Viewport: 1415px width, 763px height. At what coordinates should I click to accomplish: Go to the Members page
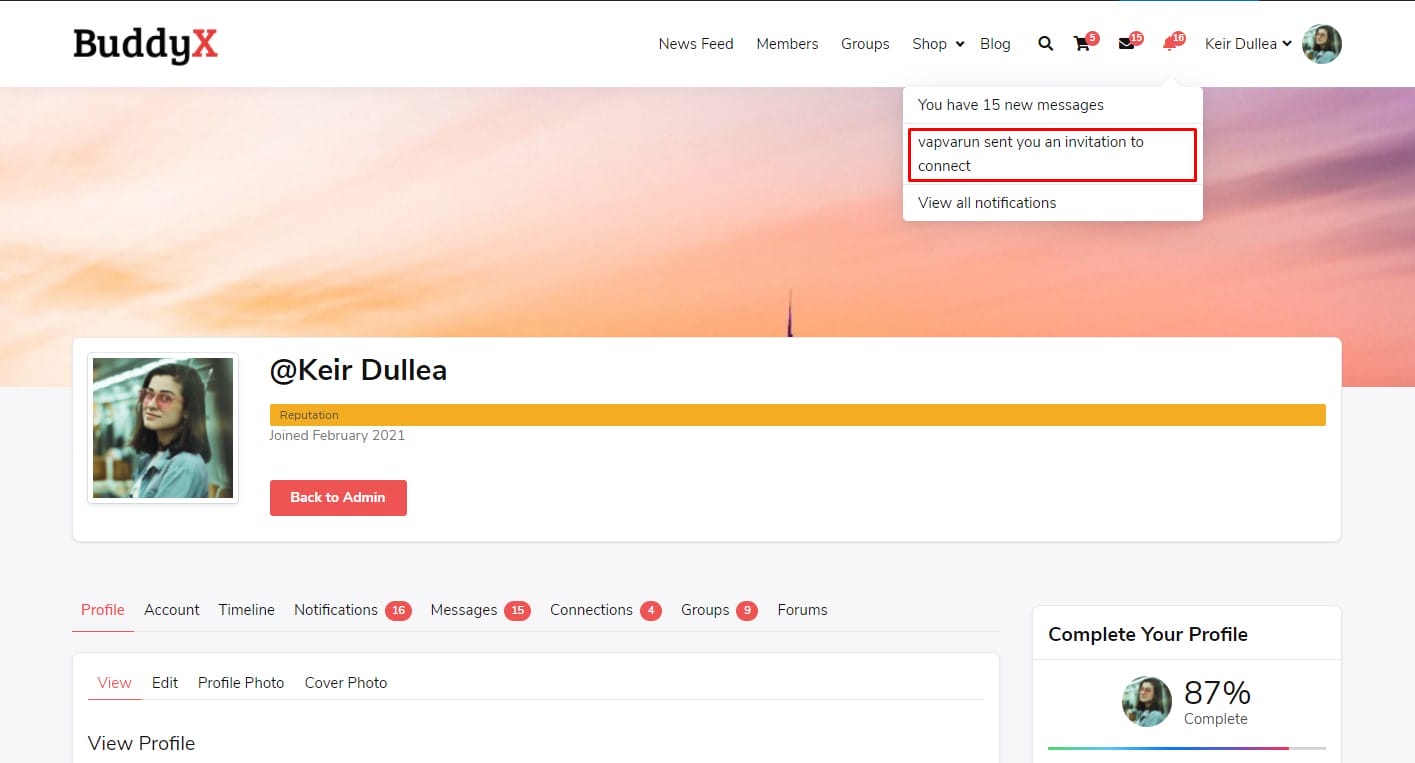pos(787,44)
